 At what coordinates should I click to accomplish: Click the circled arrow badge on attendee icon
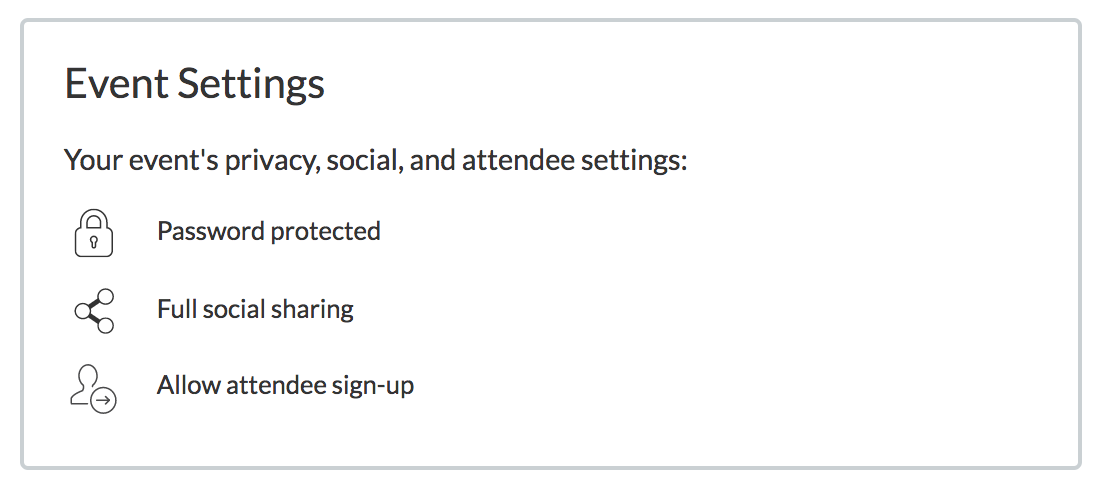point(103,400)
